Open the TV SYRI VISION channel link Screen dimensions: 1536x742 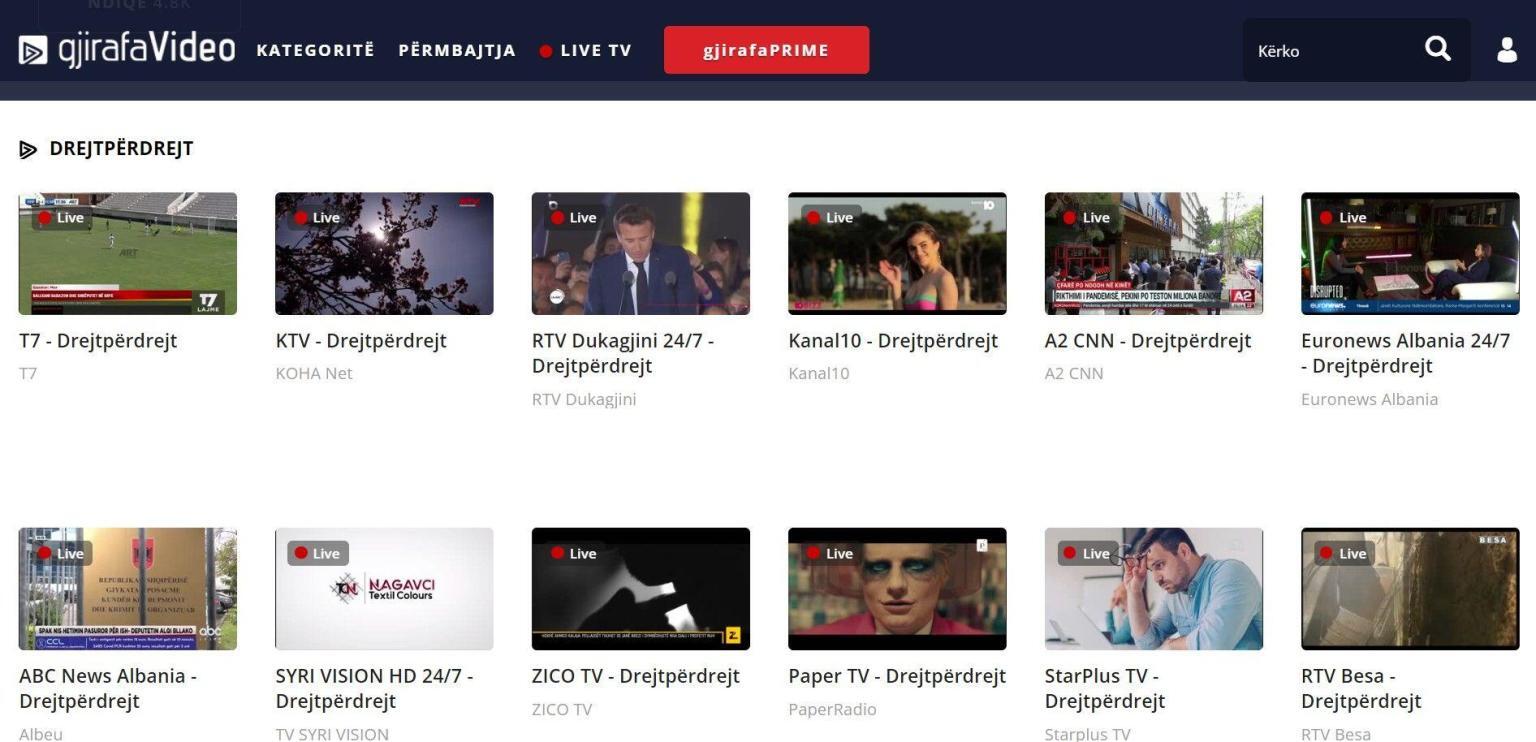click(x=332, y=734)
